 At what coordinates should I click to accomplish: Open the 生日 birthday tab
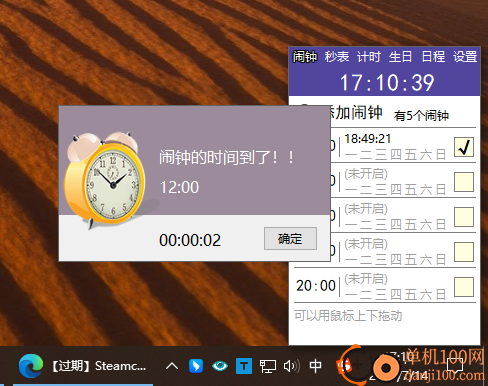400,57
